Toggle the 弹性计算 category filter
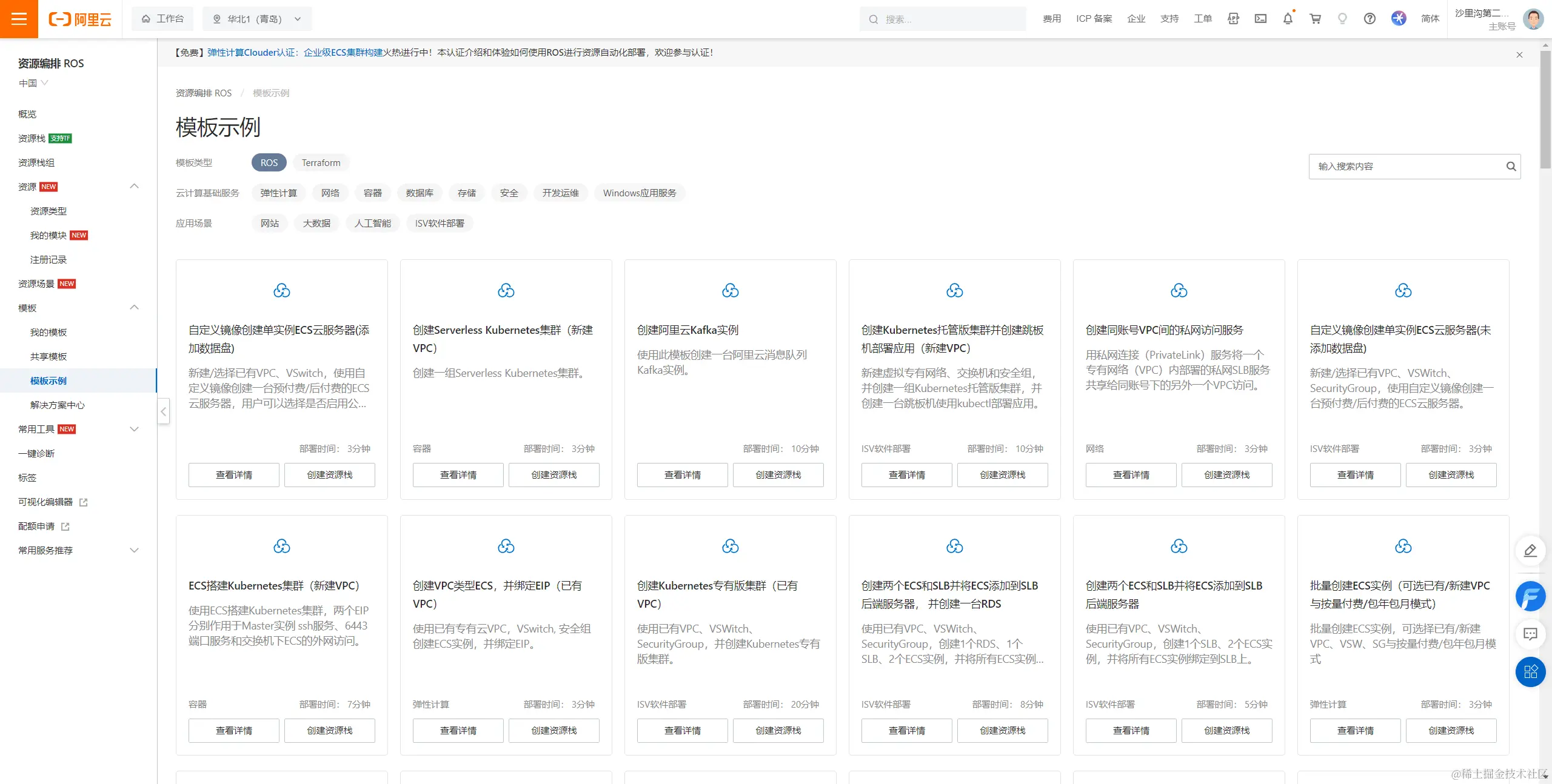The width and height of the screenshot is (1552, 784). pos(278,193)
